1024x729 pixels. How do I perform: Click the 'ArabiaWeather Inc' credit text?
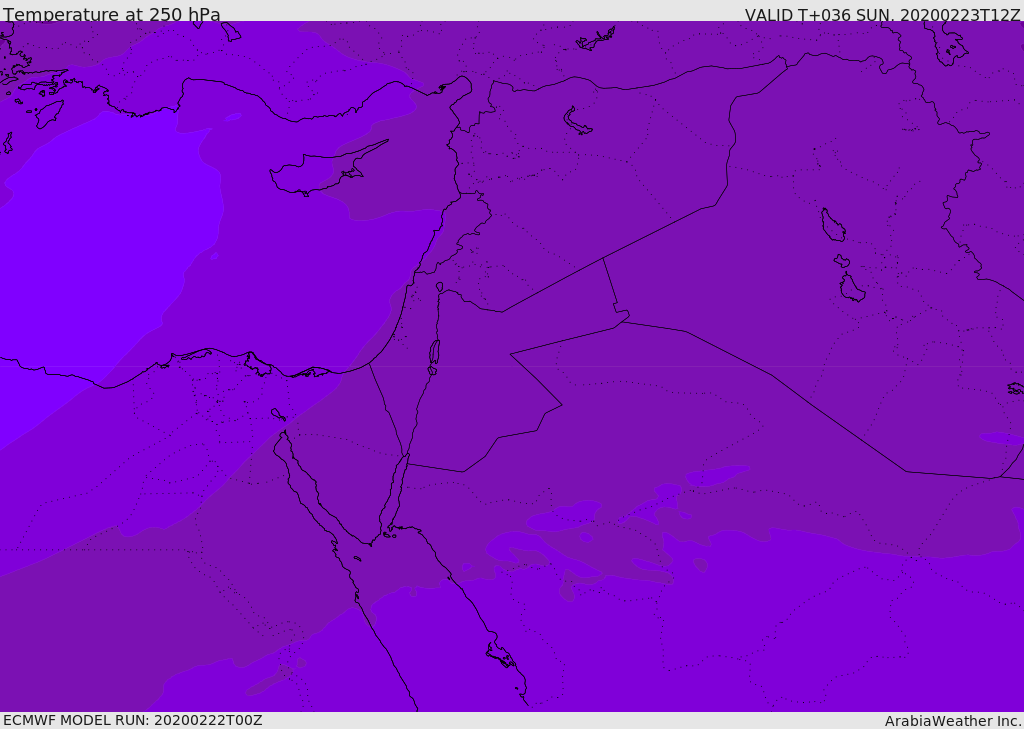(953, 721)
